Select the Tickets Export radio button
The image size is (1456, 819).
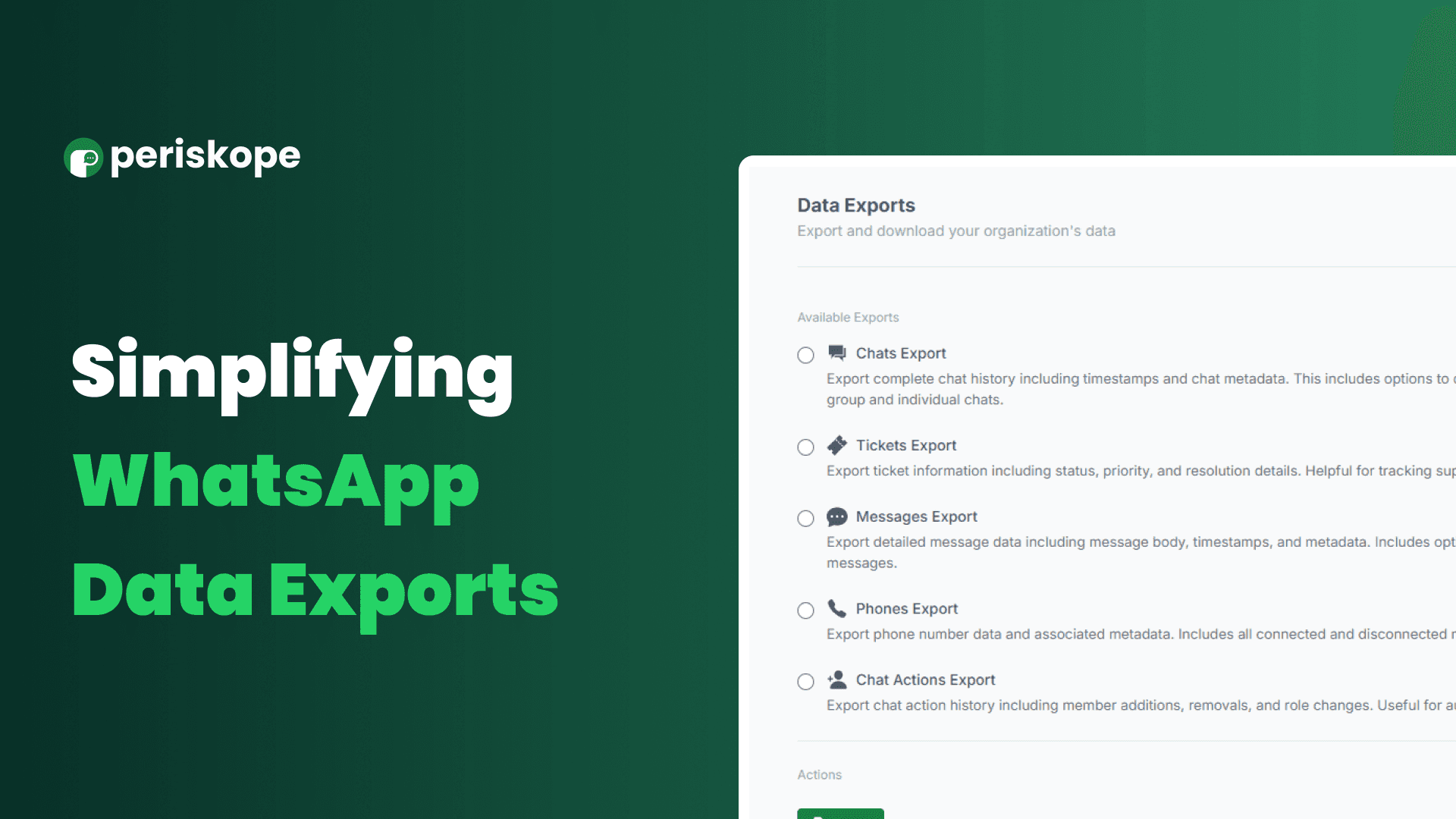(x=805, y=447)
